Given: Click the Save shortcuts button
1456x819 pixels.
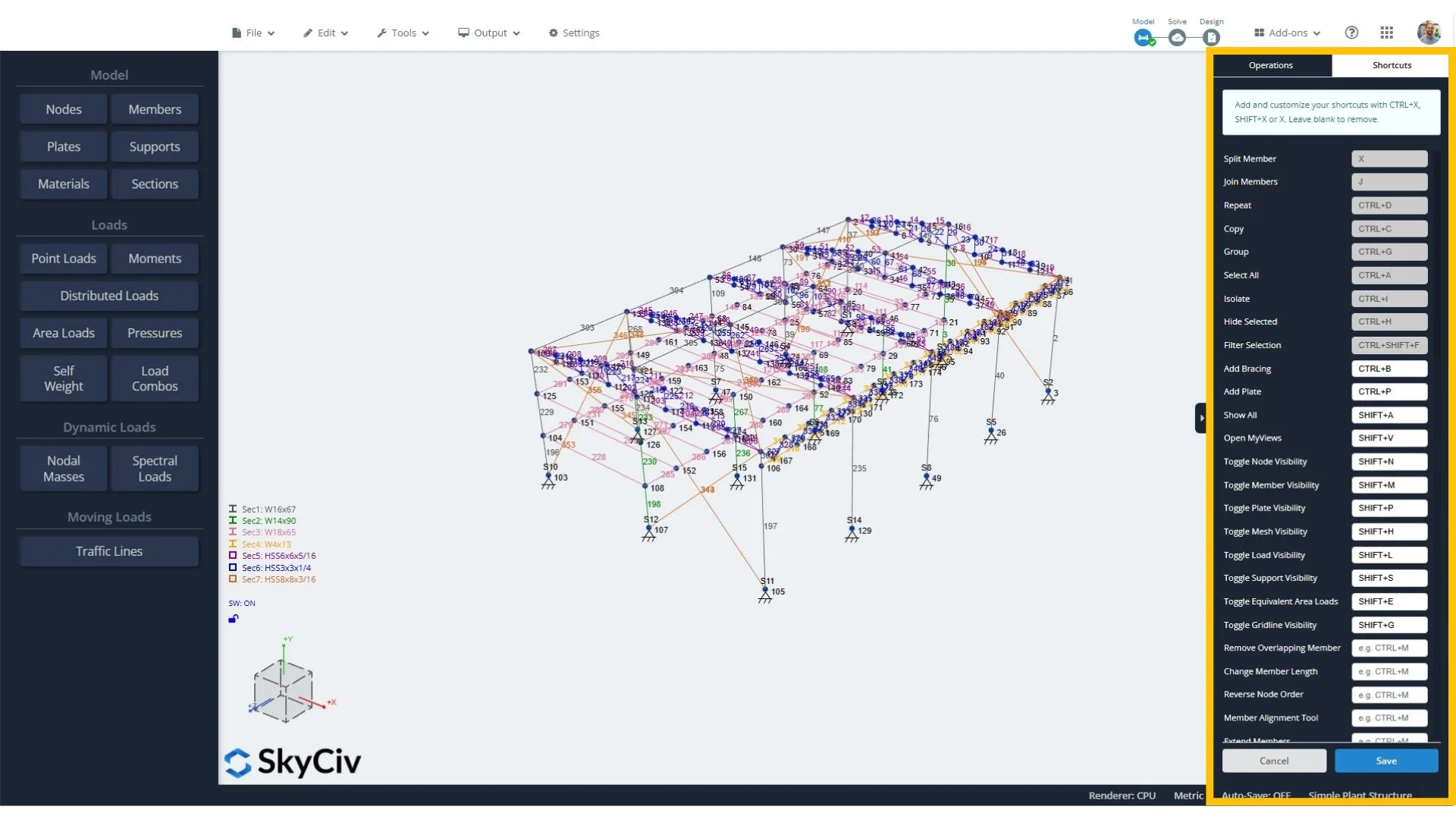Looking at the screenshot, I should [x=1386, y=761].
